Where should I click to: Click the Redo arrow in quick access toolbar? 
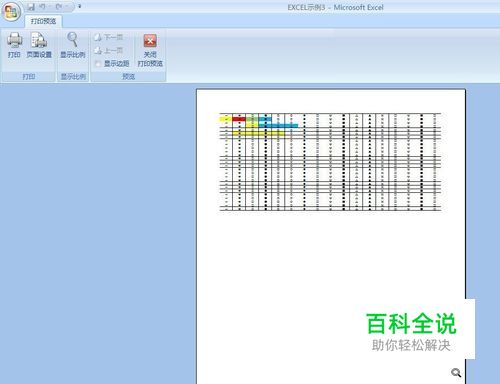pos(59,7)
